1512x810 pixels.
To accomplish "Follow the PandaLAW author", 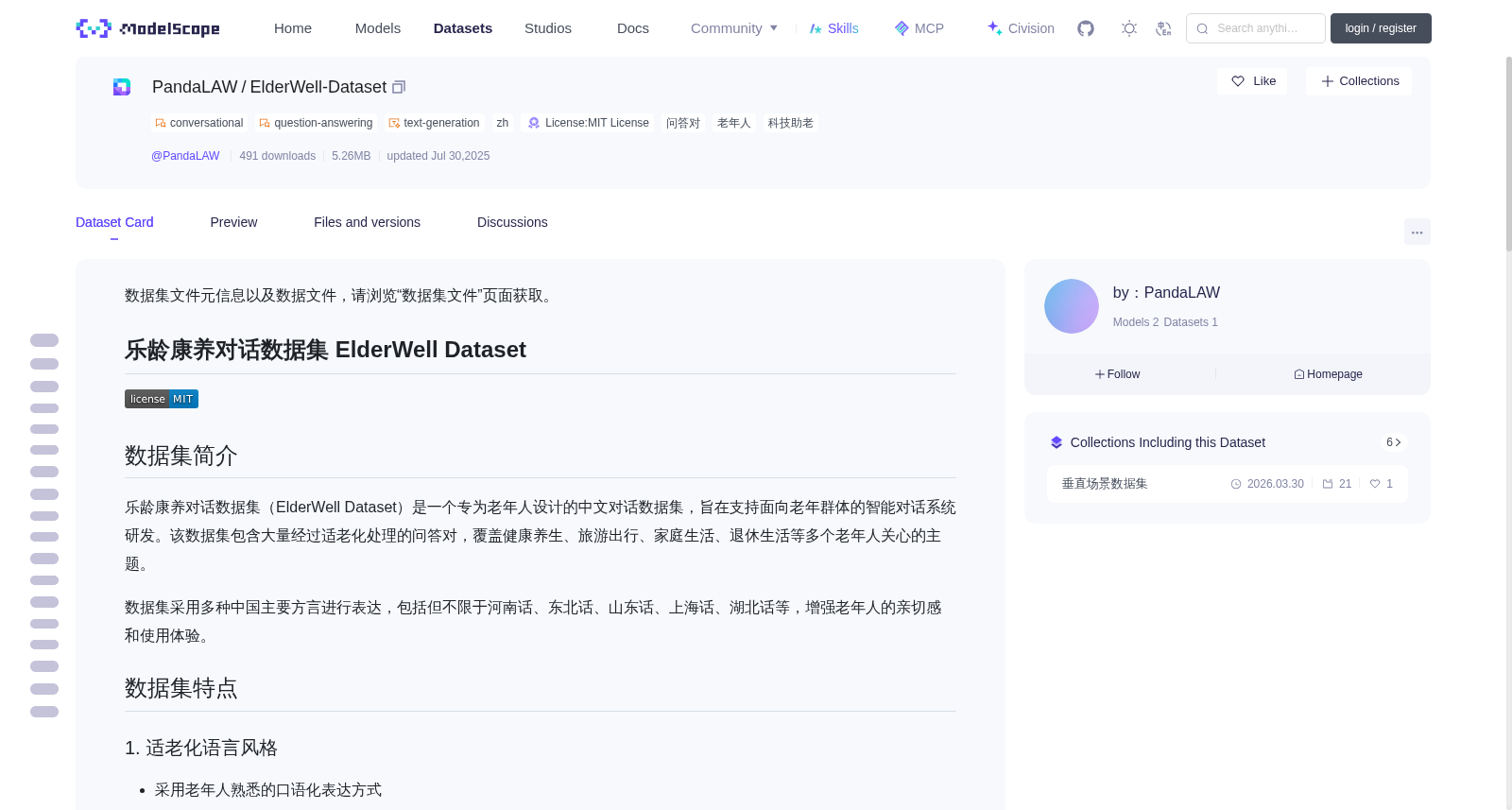I will [x=1118, y=374].
